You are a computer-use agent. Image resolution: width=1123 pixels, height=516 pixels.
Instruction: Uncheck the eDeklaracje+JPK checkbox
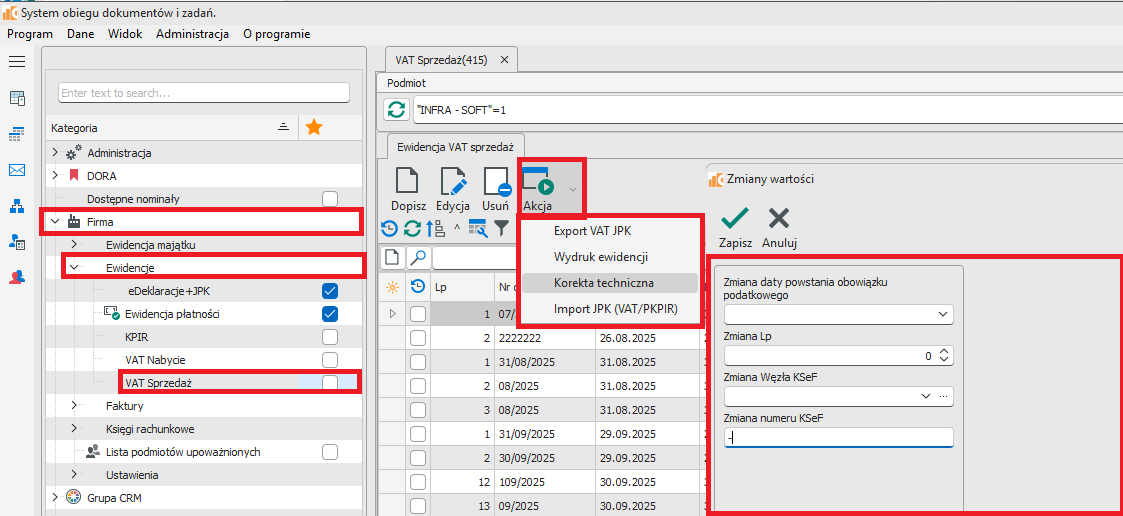330,291
